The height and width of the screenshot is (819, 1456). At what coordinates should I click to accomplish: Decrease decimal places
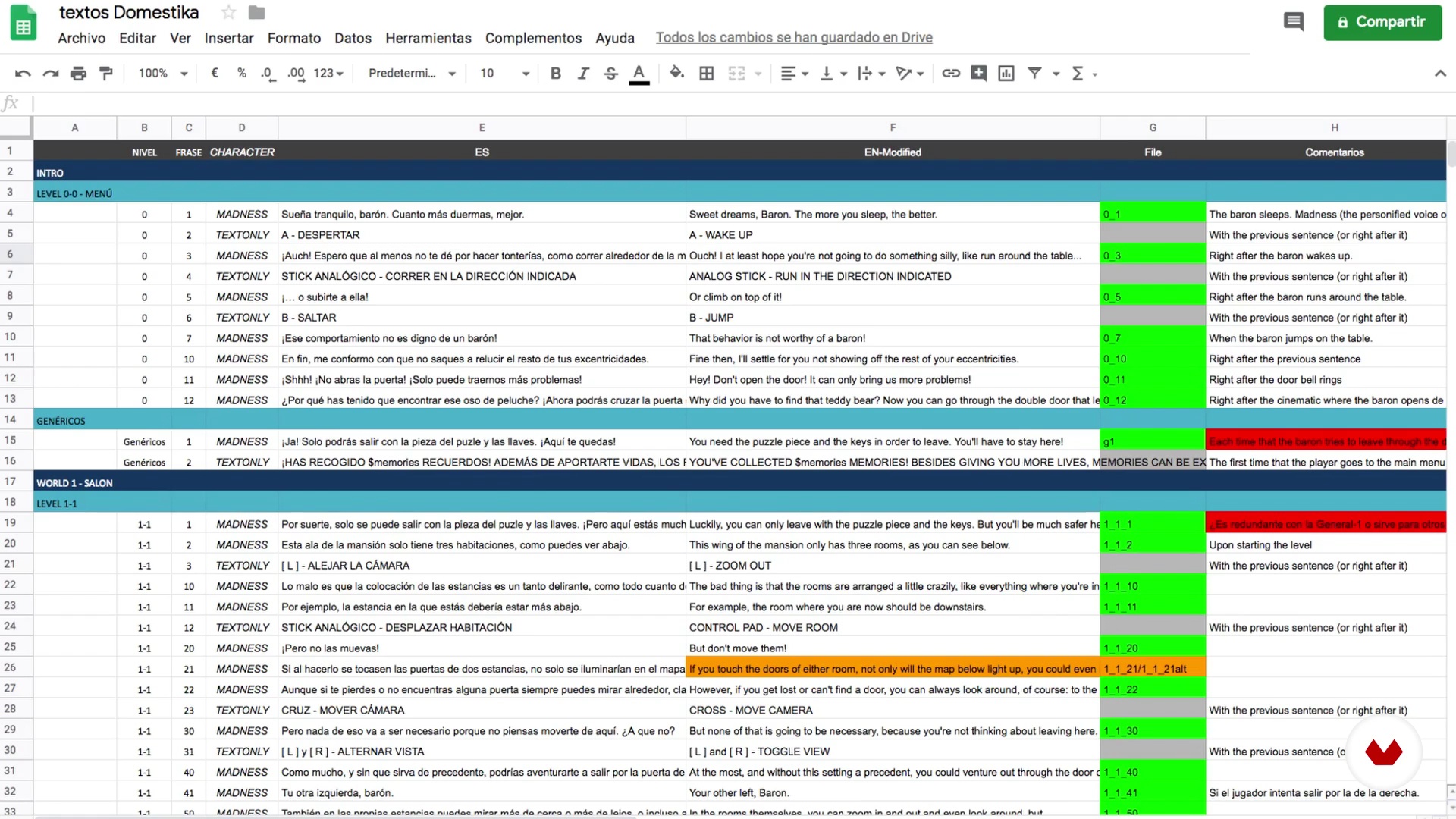(x=268, y=74)
